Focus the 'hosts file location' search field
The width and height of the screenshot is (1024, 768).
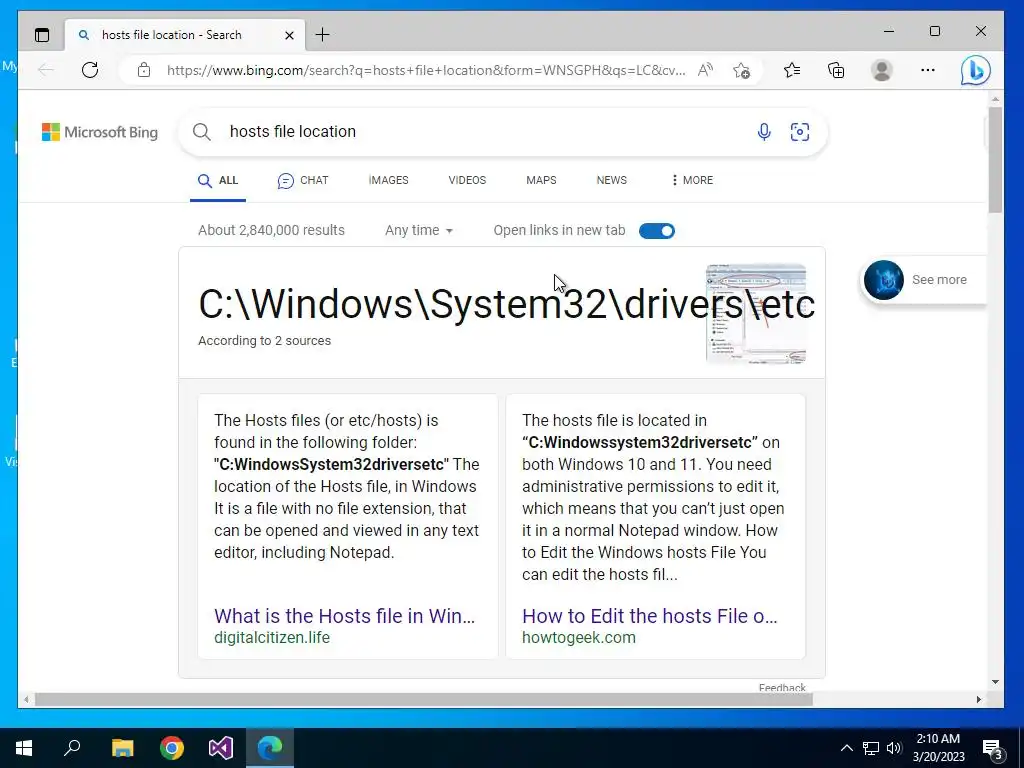(x=483, y=131)
